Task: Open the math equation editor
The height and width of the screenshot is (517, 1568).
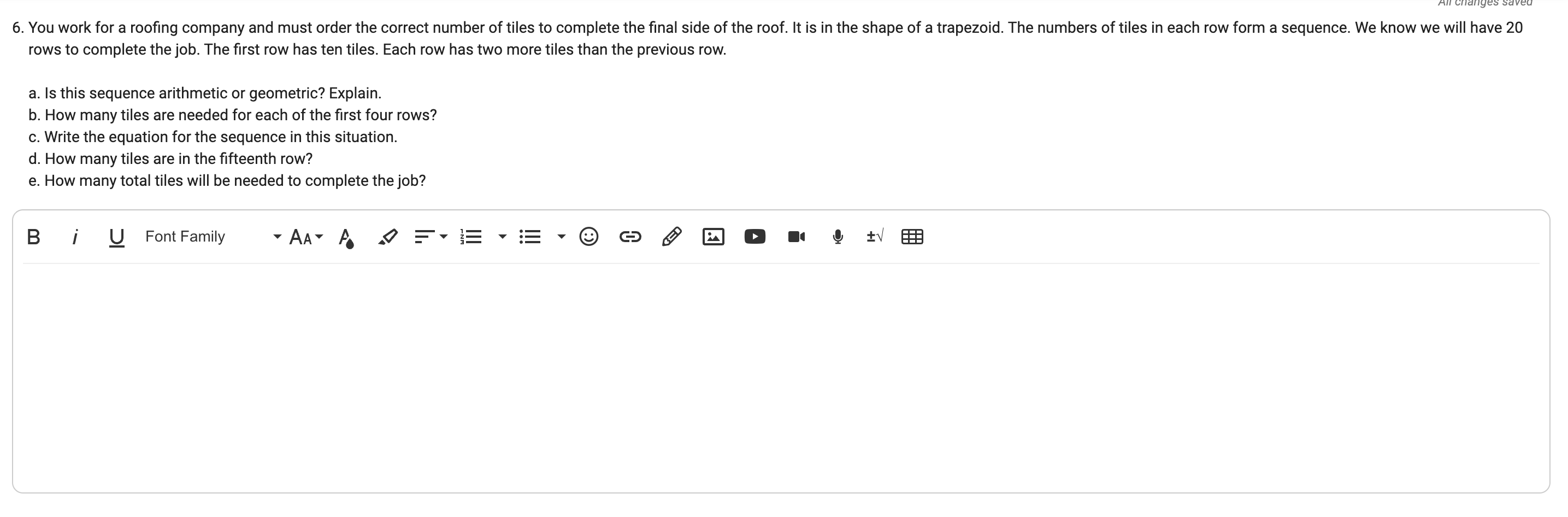Action: point(875,236)
